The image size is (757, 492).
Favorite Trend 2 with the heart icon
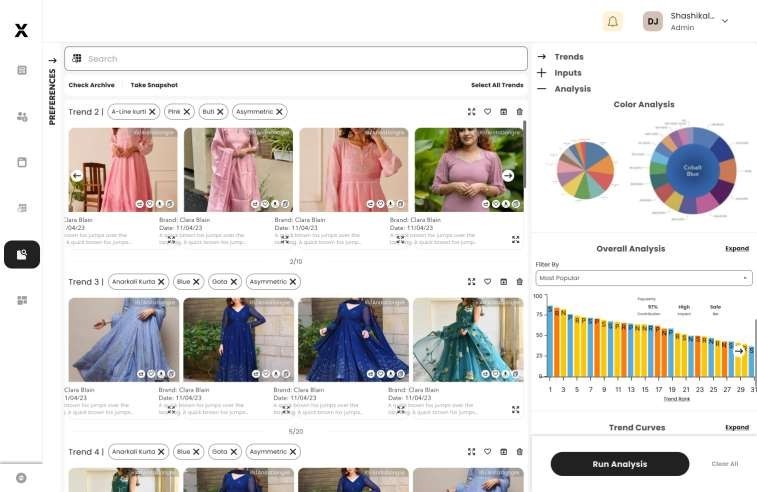488,112
